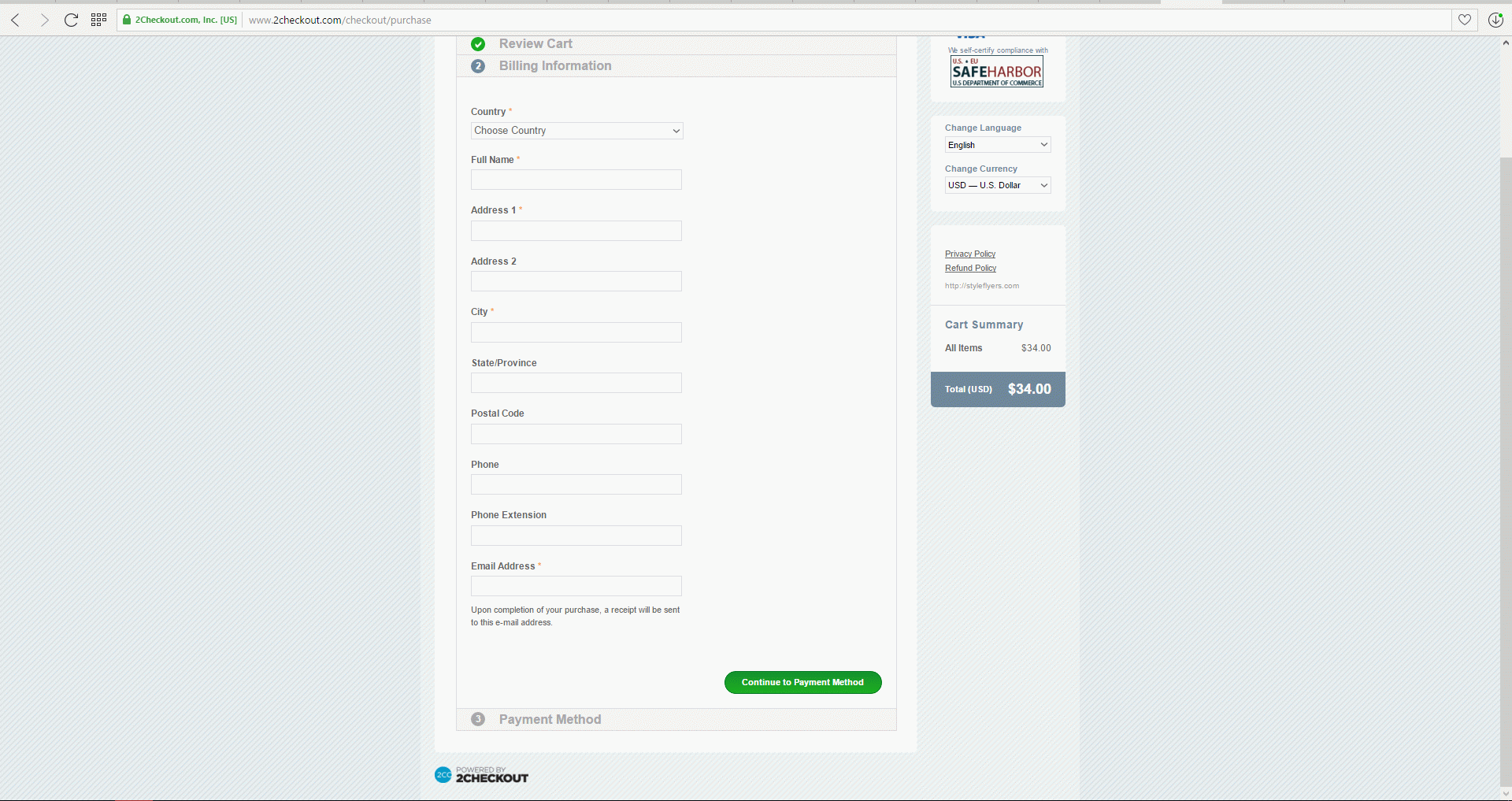Open the speed dial grid icon
Screen dimensions: 1512x801
tap(98, 20)
